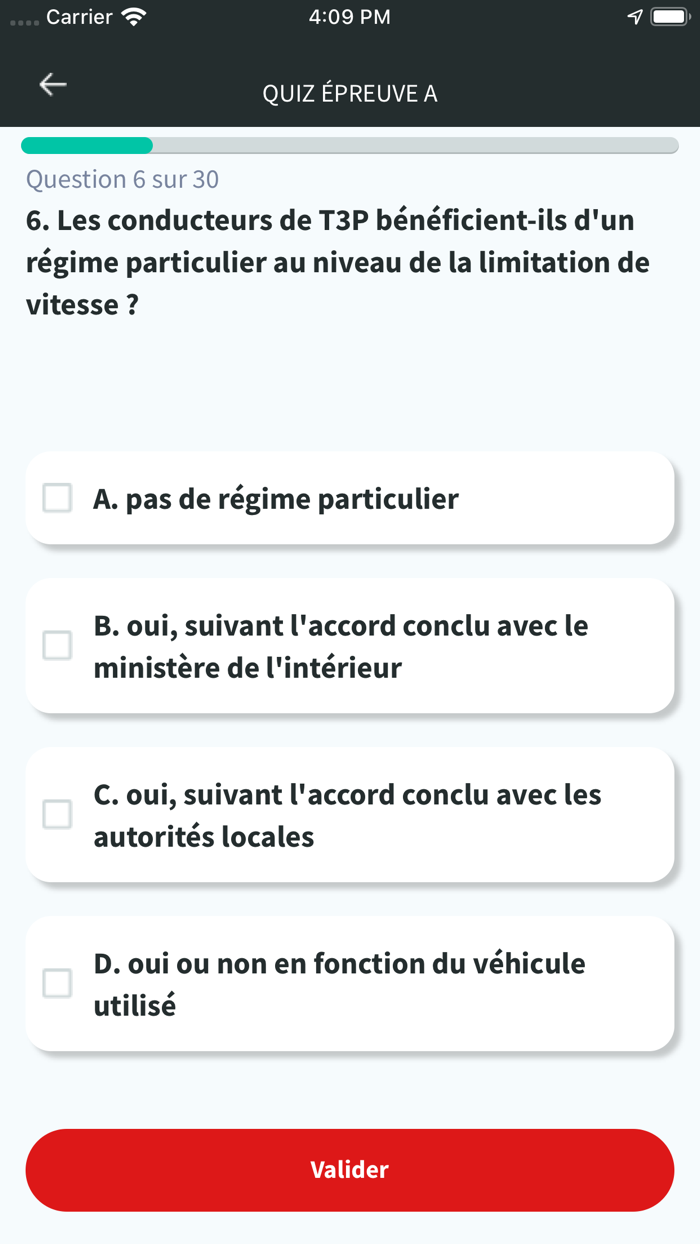
Task: Click the clock showing 4:09 PM
Action: (350, 16)
